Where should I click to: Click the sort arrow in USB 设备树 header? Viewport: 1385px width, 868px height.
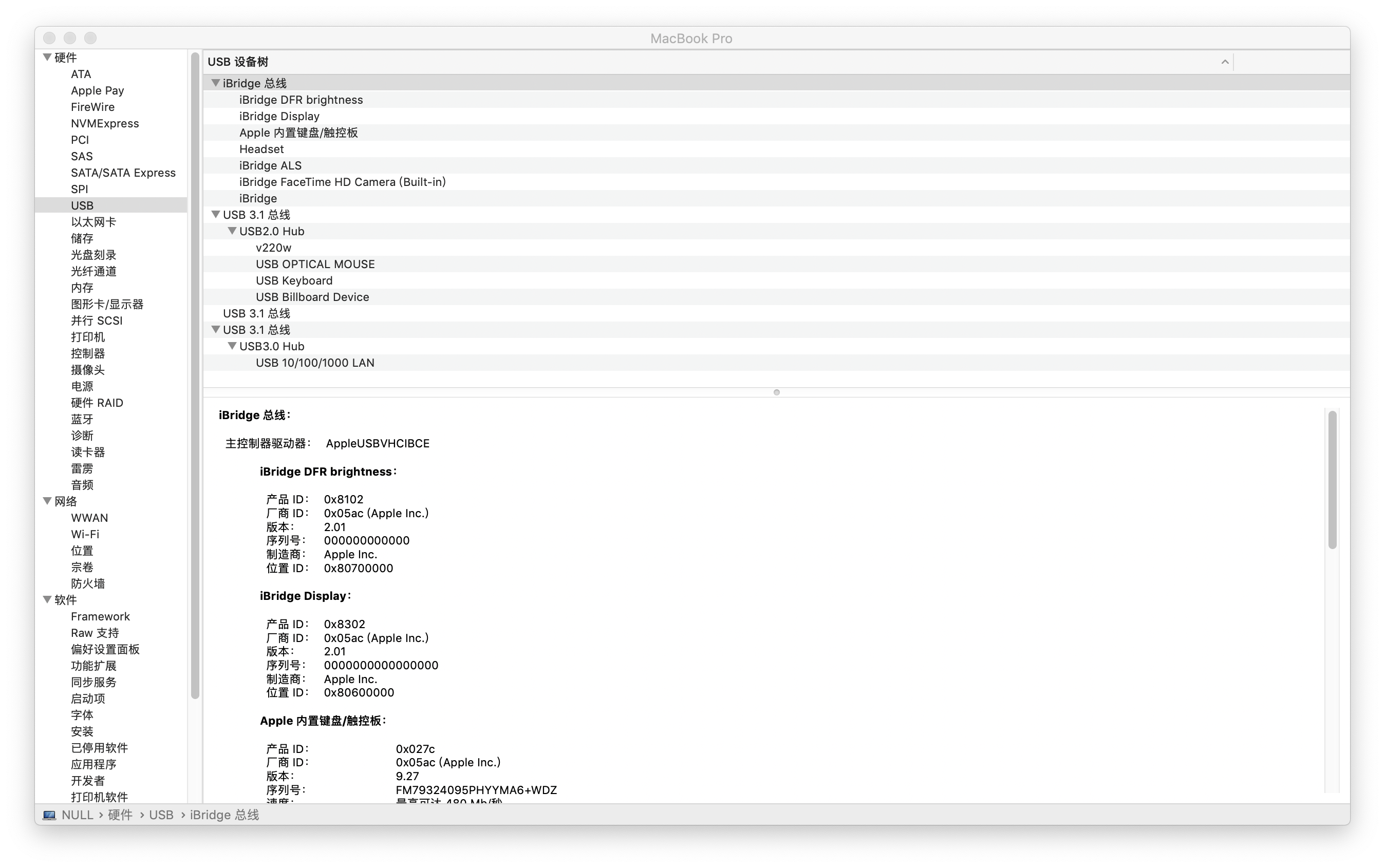tap(1224, 62)
